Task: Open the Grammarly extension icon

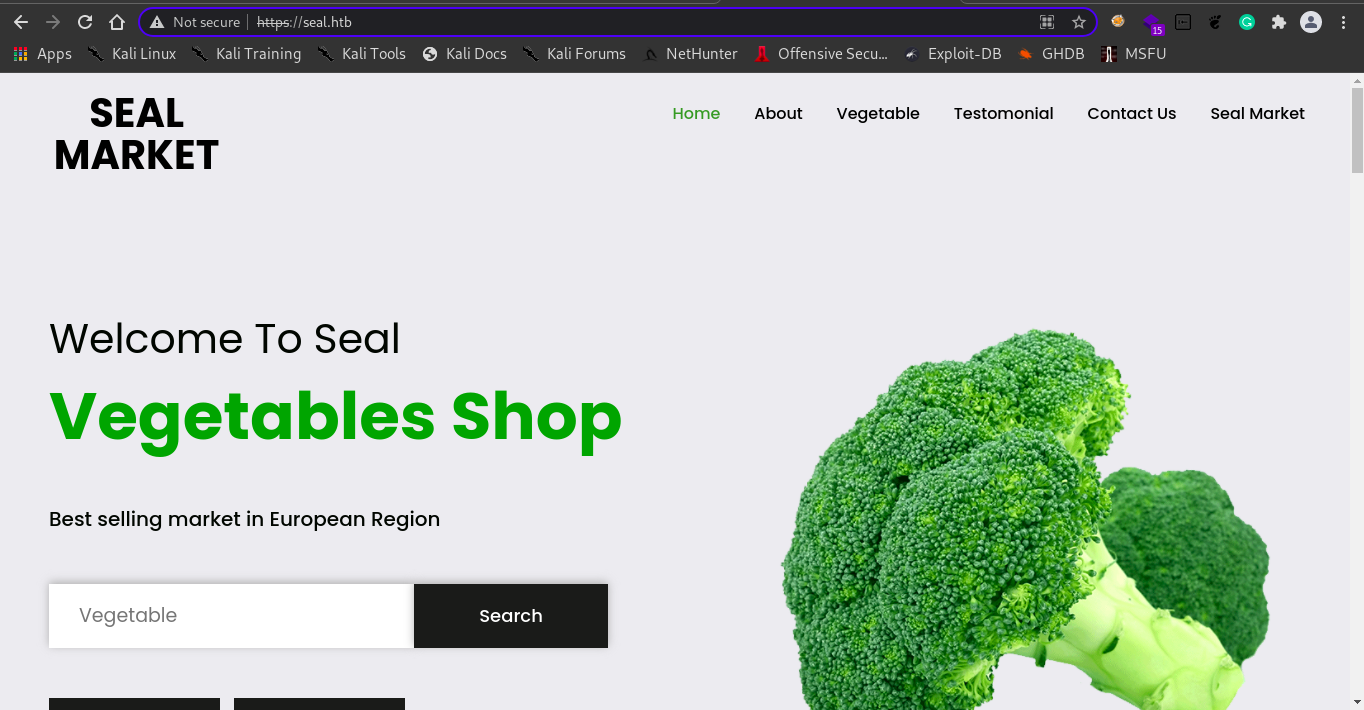Action: [1247, 22]
